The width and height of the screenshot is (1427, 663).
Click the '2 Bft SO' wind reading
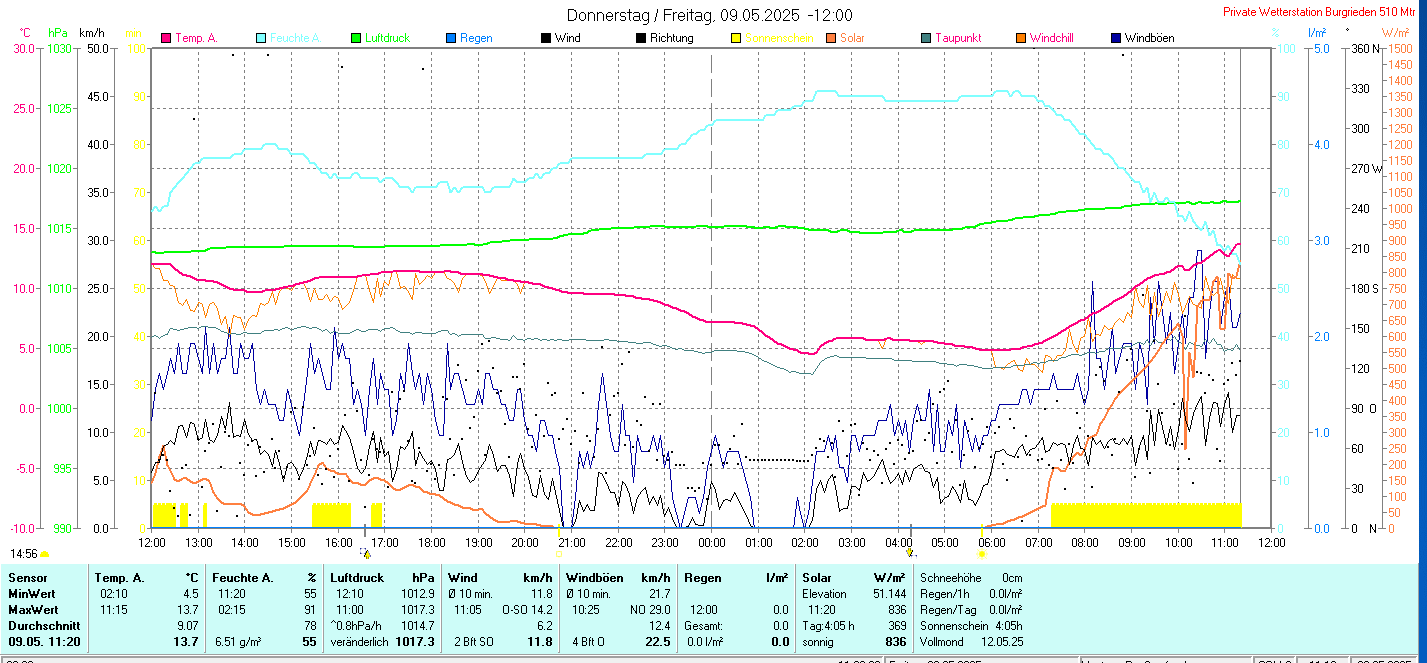click(474, 642)
